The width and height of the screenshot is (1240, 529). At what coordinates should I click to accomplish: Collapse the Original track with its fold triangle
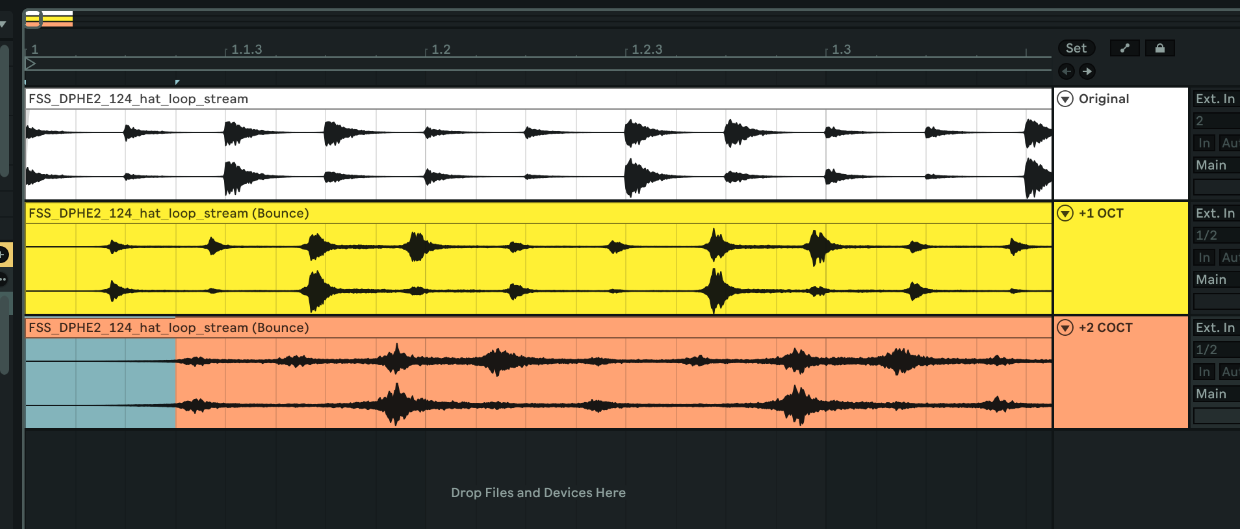1065,99
